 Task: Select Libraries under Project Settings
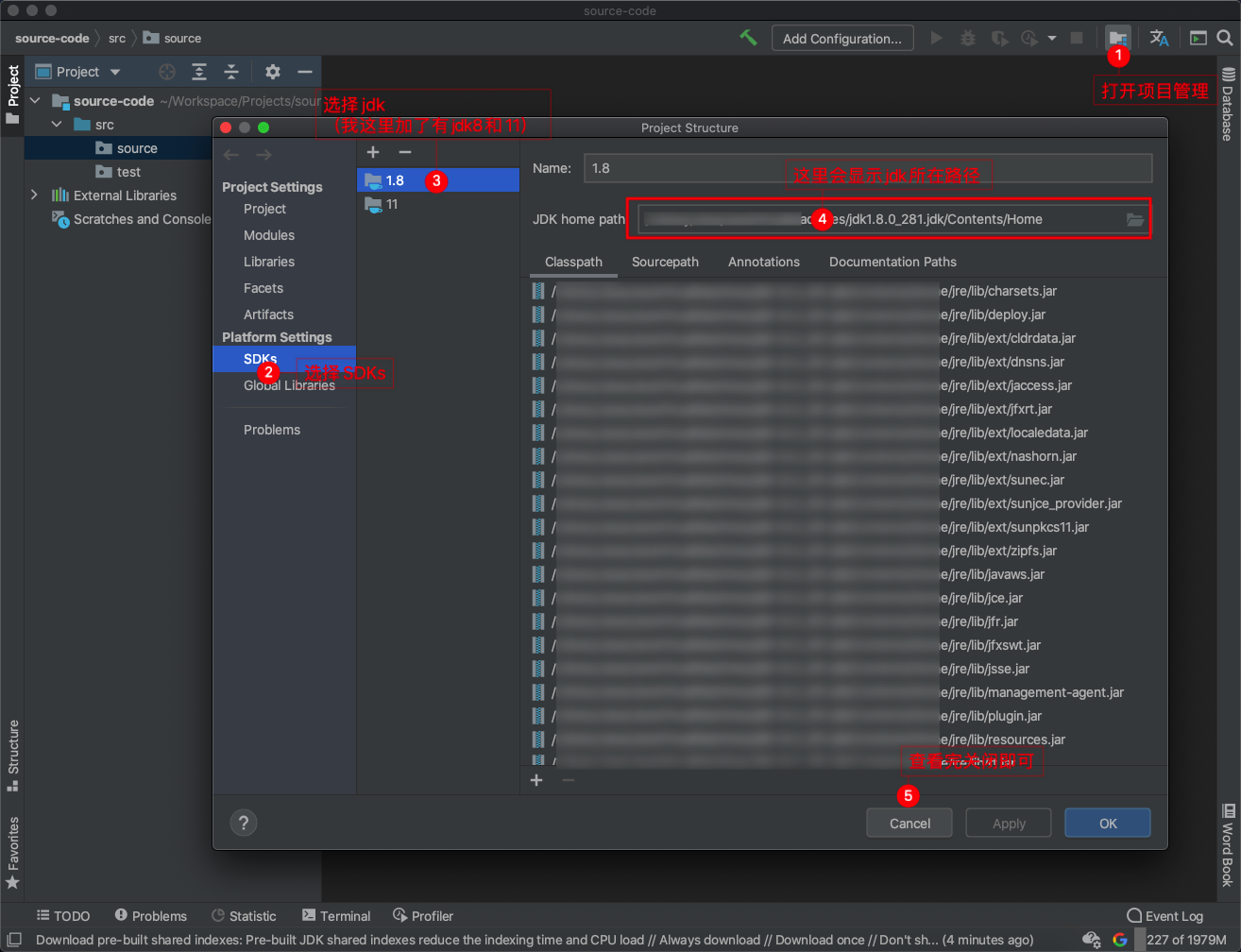pyautogui.click(x=269, y=262)
